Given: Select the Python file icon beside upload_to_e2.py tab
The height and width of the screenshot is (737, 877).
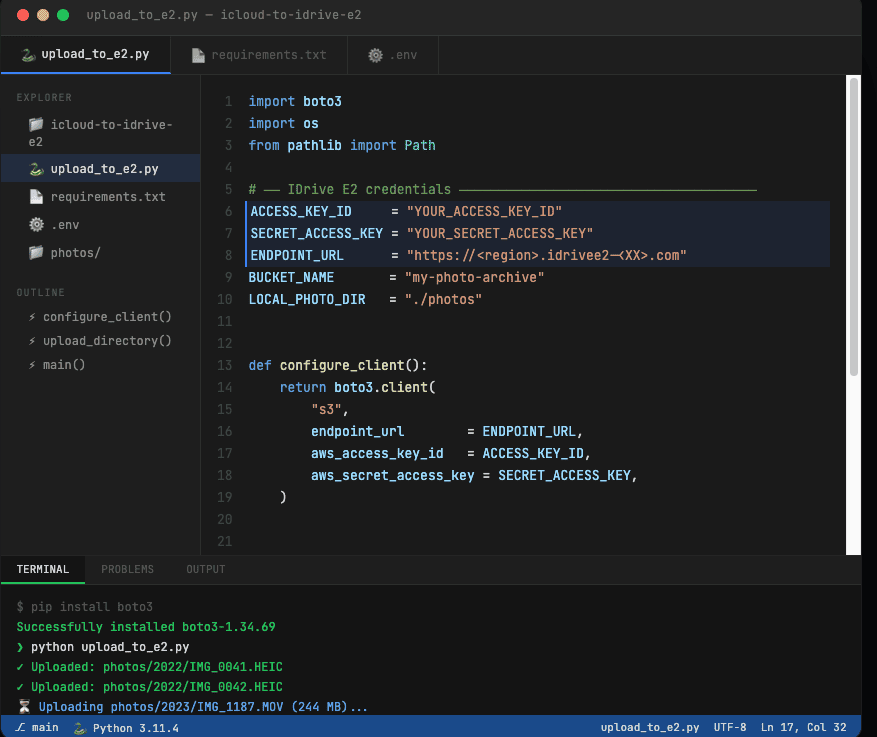Looking at the screenshot, I should click(x=28, y=55).
